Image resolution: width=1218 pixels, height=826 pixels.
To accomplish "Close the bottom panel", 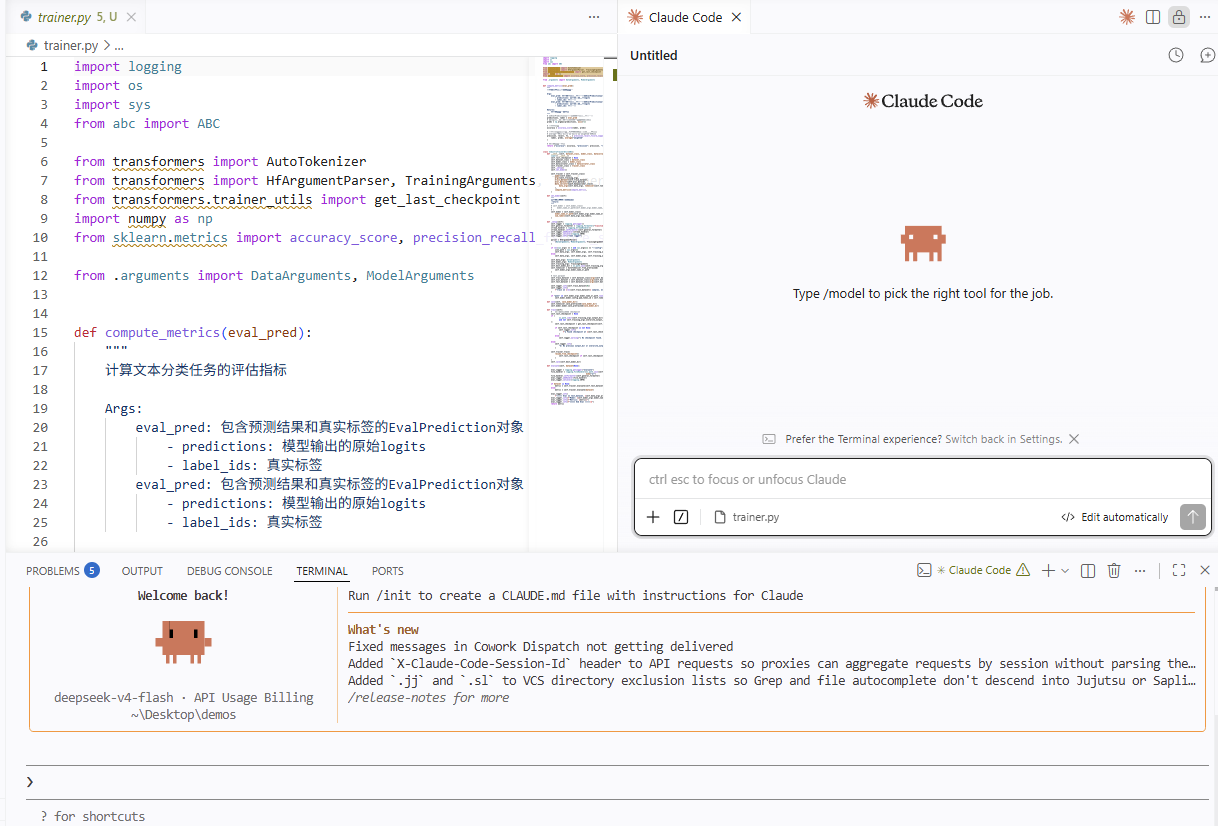I will pos(1205,570).
